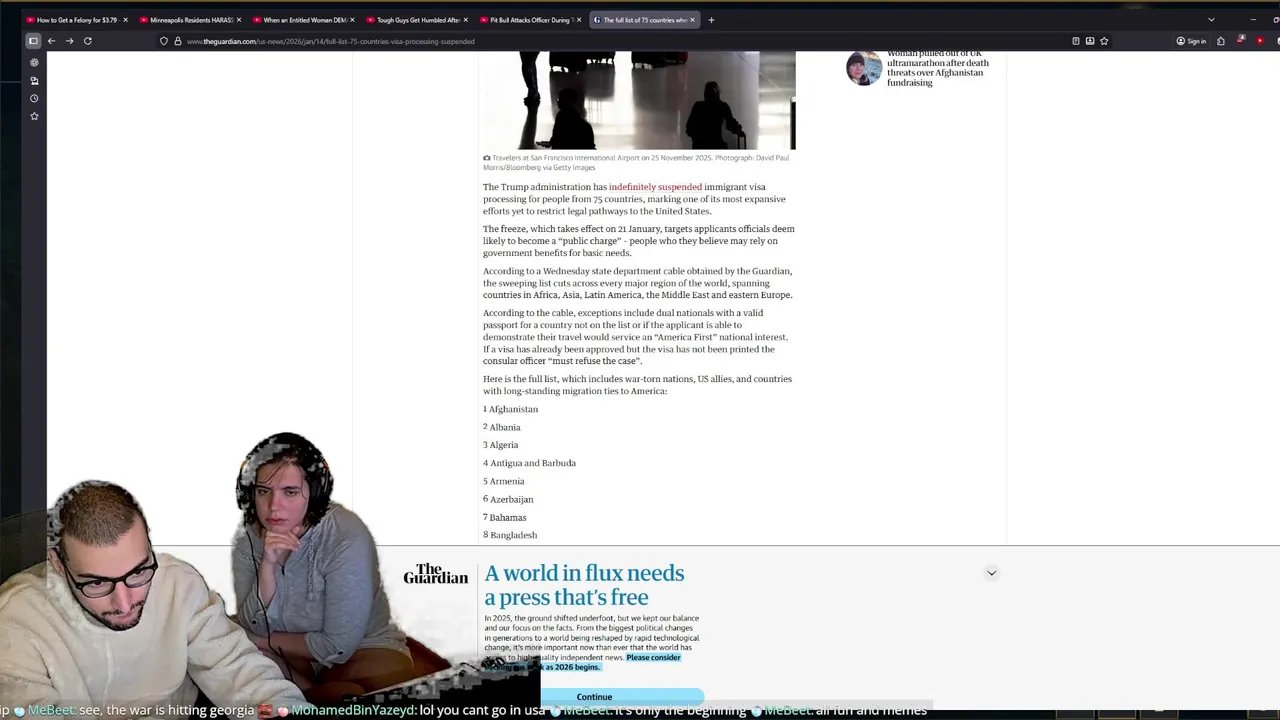Open the 'indefinitely suspended' link
The width and height of the screenshot is (1280, 720).
point(655,187)
